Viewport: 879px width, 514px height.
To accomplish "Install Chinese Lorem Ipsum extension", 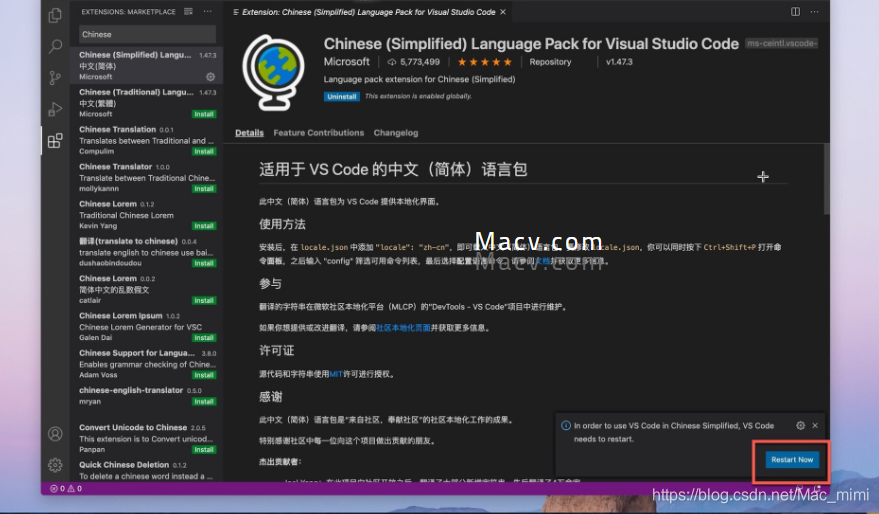I will (x=203, y=337).
